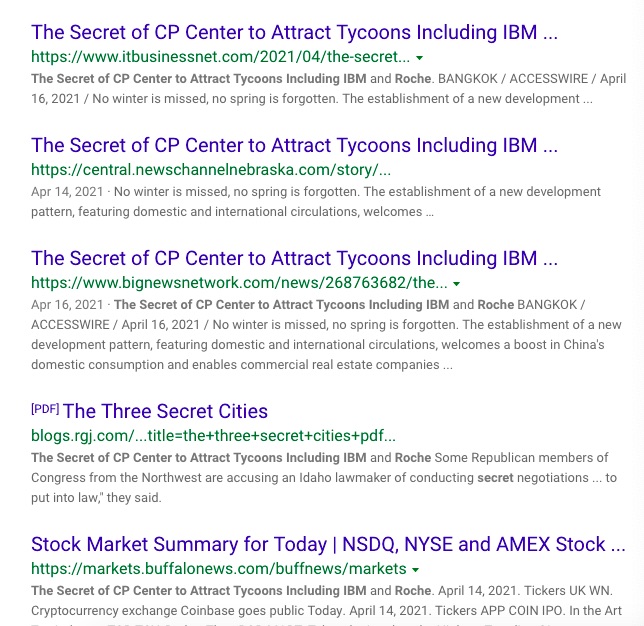
Task: Click the Apr 16, 2021 snippet date
Action: pos(67,305)
